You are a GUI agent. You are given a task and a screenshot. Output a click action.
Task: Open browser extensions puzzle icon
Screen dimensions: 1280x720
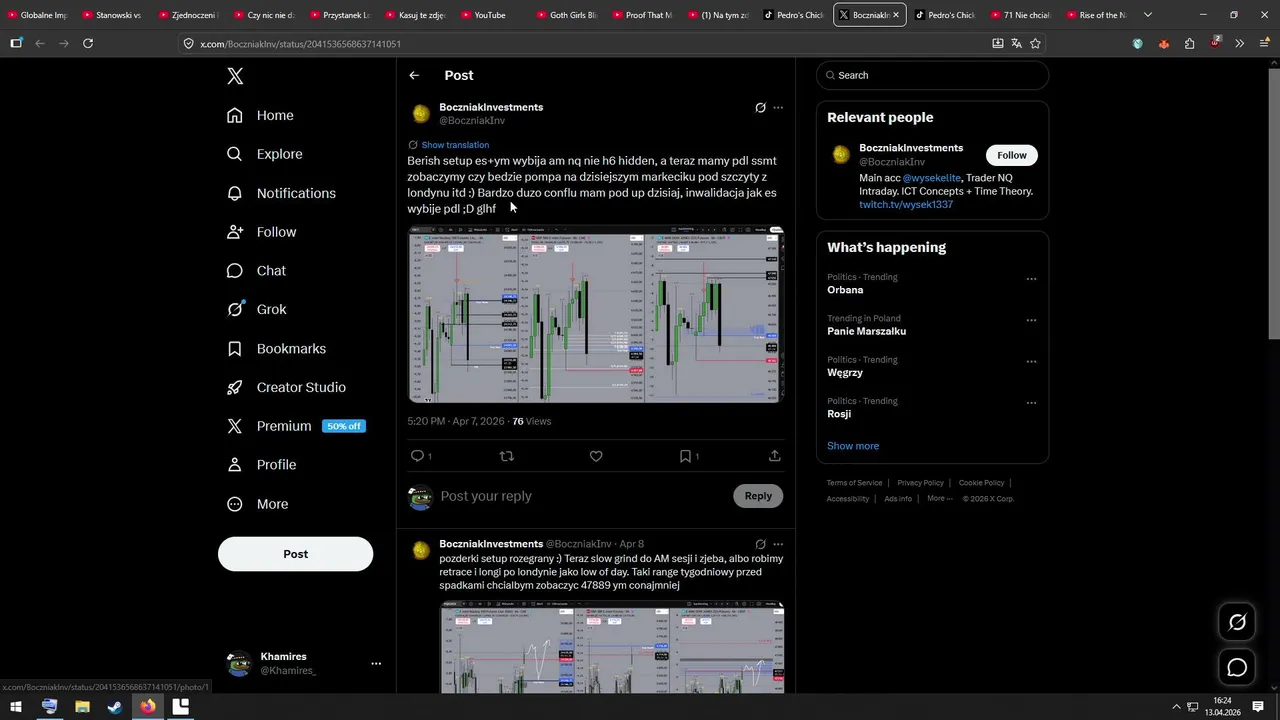tap(1189, 43)
